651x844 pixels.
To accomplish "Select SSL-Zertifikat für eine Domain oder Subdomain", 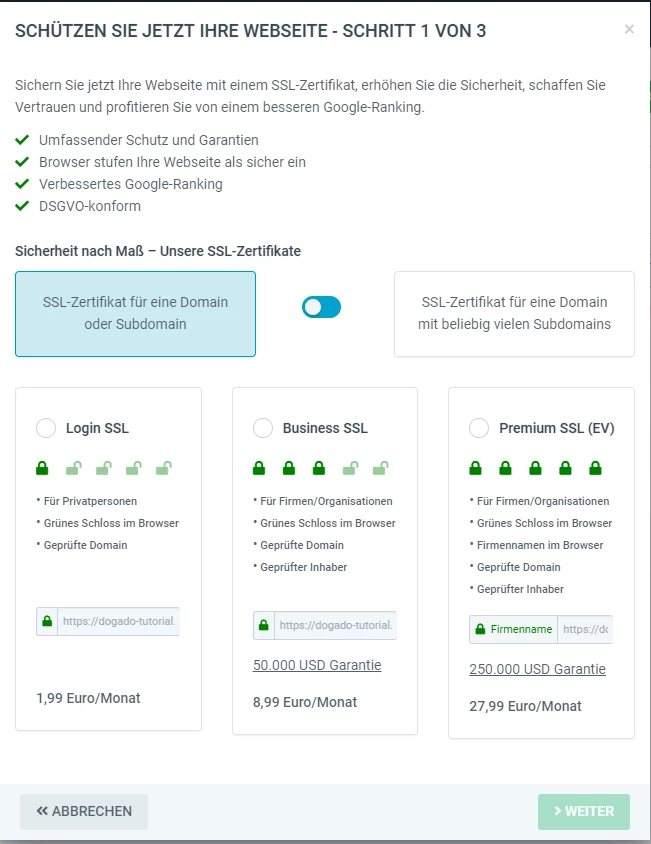I will click(x=135, y=313).
